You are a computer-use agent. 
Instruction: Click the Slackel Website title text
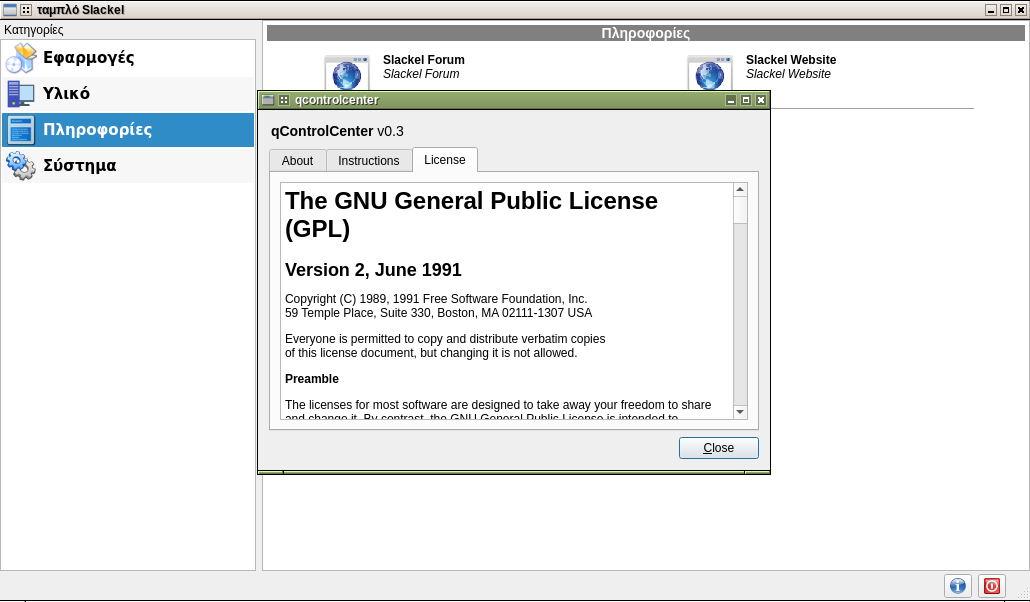point(791,60)
